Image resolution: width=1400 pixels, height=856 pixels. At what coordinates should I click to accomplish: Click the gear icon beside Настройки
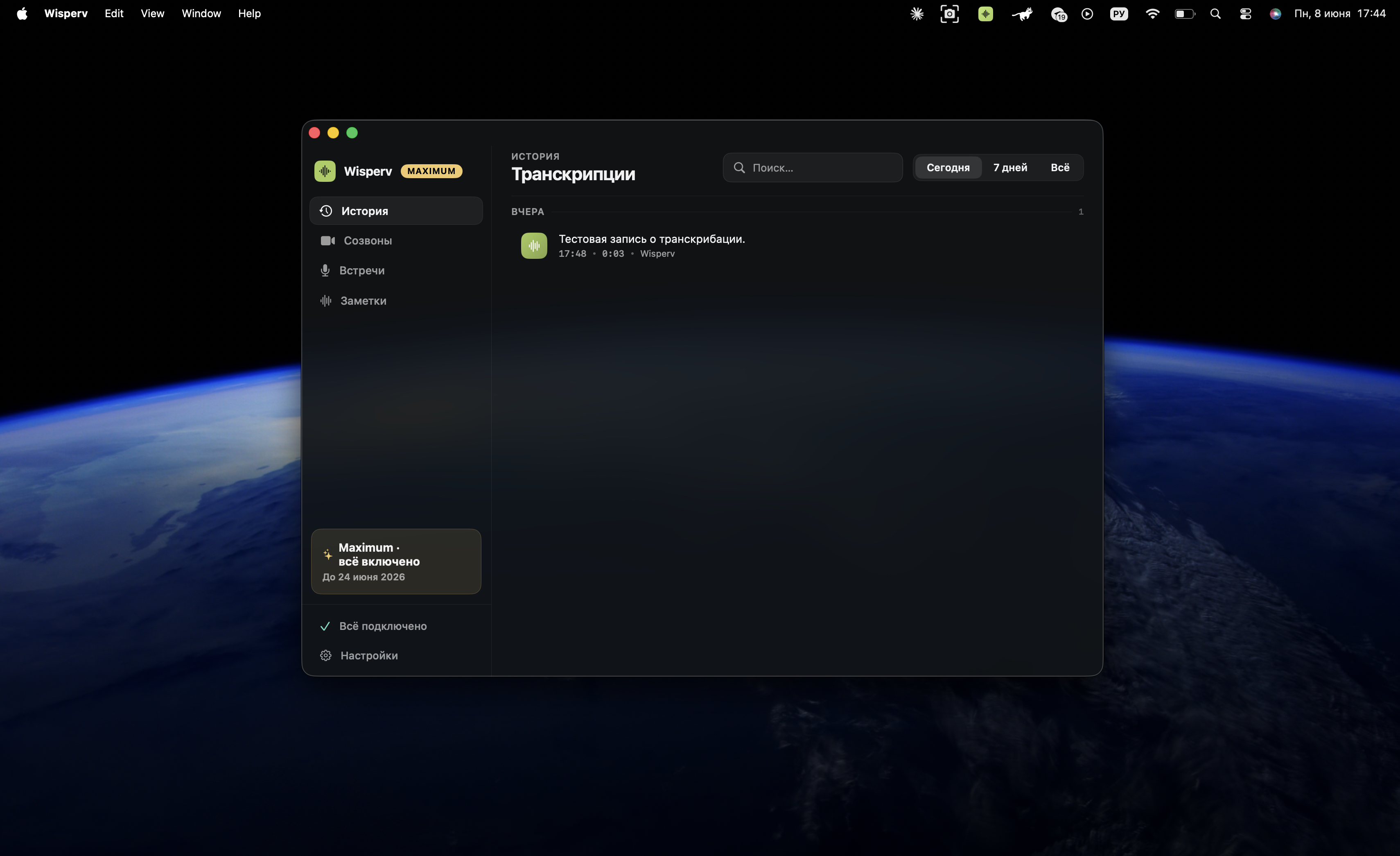coord(325,655)
